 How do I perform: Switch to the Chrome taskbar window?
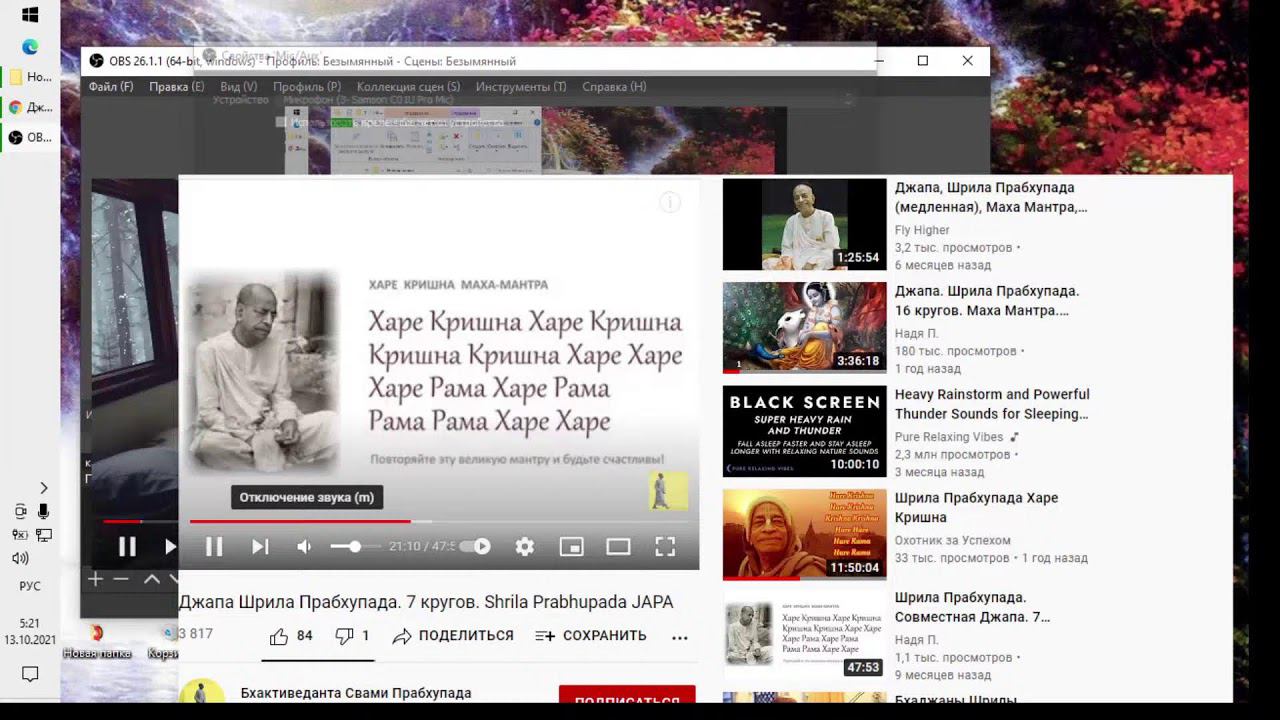coord(30,107)
